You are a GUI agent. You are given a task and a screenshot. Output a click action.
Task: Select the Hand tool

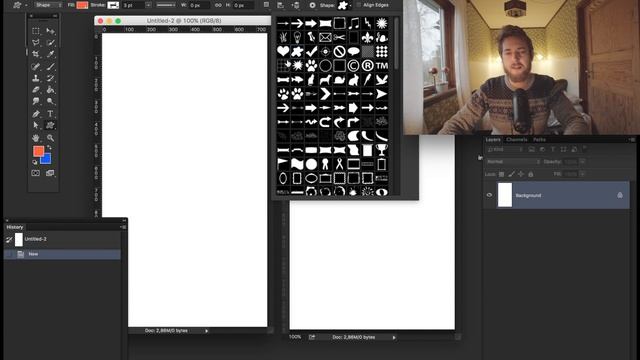(36, 138)
